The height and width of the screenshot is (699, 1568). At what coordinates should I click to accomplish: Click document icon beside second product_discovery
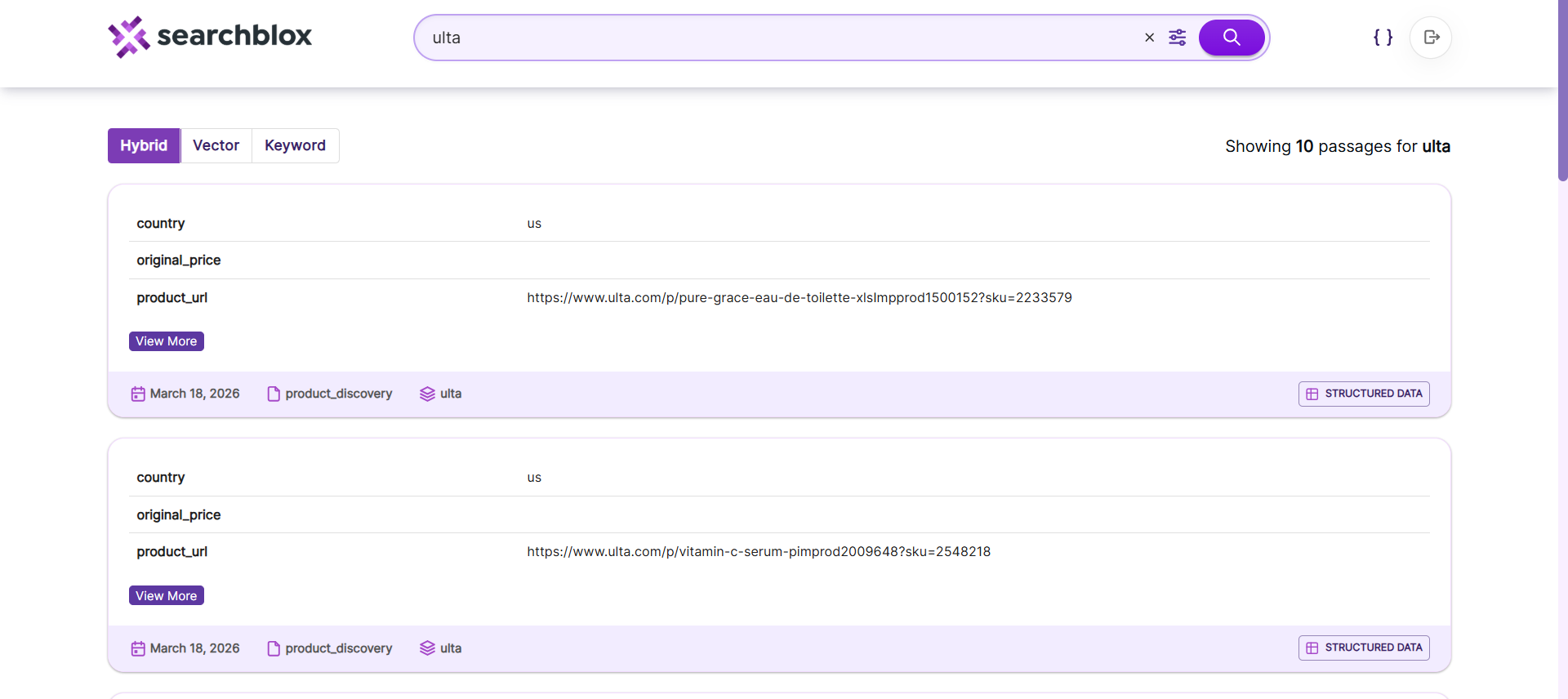coord(274,648)
